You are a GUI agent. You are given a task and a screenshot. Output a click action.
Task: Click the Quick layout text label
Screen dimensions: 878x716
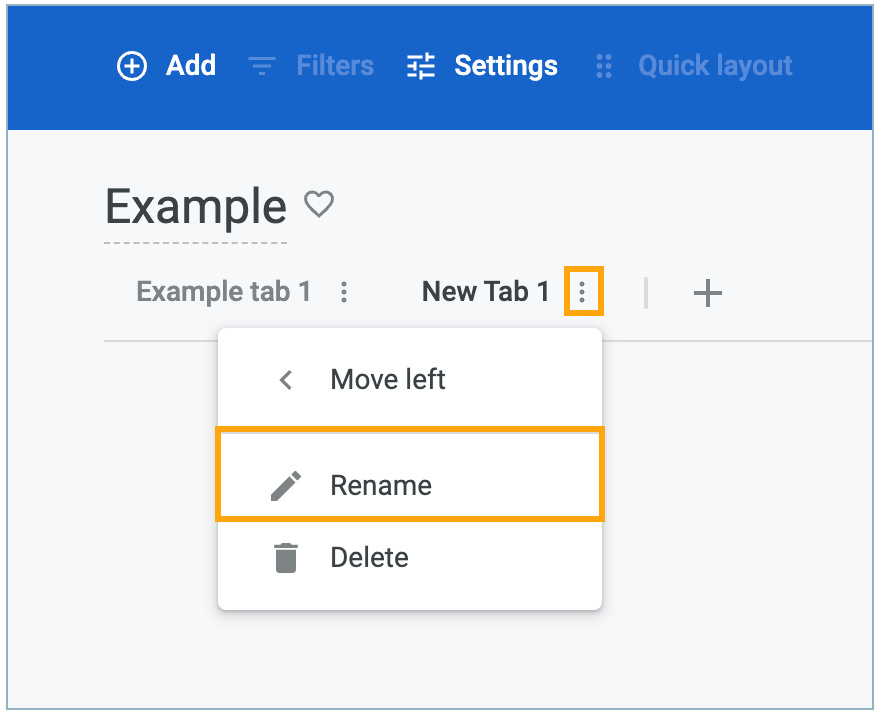tap(715, 67)
